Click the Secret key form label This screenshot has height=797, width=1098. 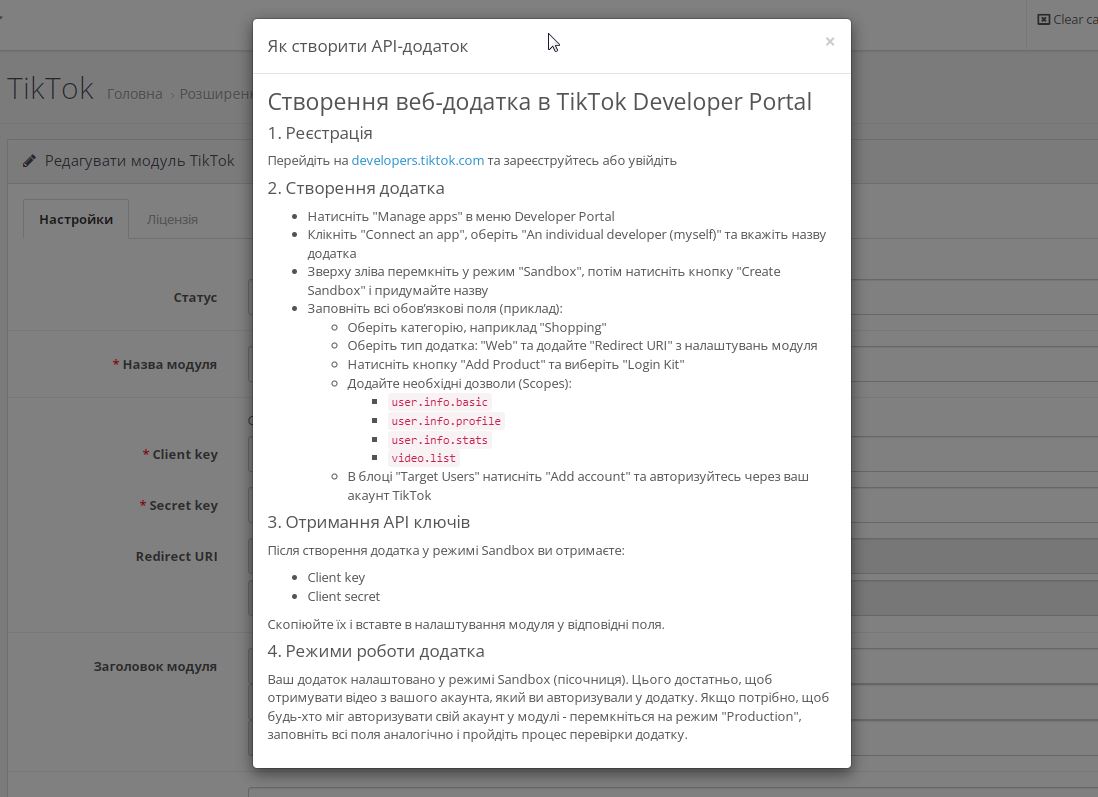click(x=183, y=506)
